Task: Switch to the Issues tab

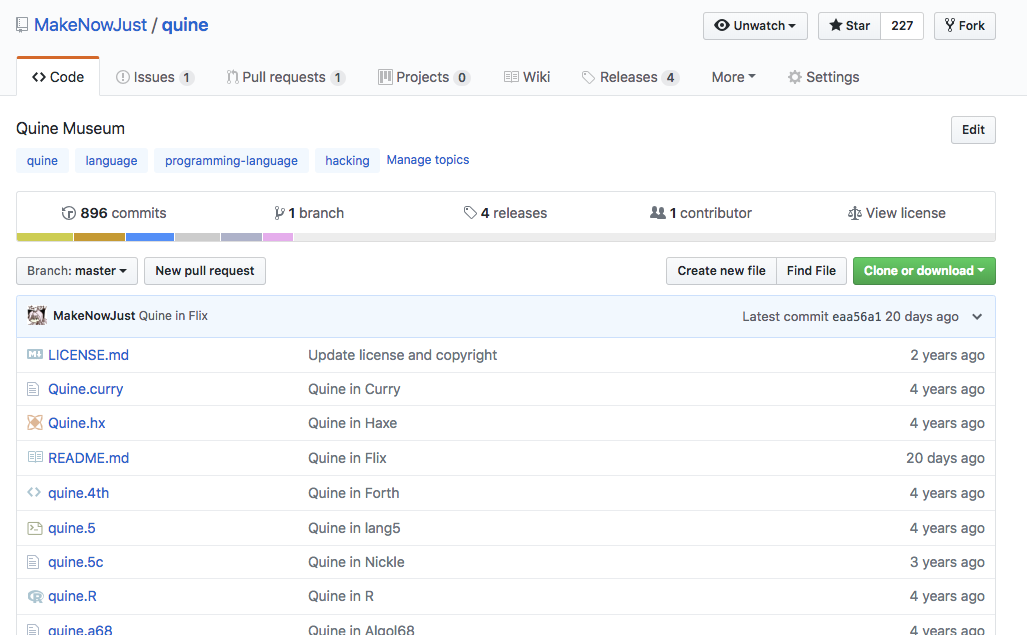Action: (155, 77)
